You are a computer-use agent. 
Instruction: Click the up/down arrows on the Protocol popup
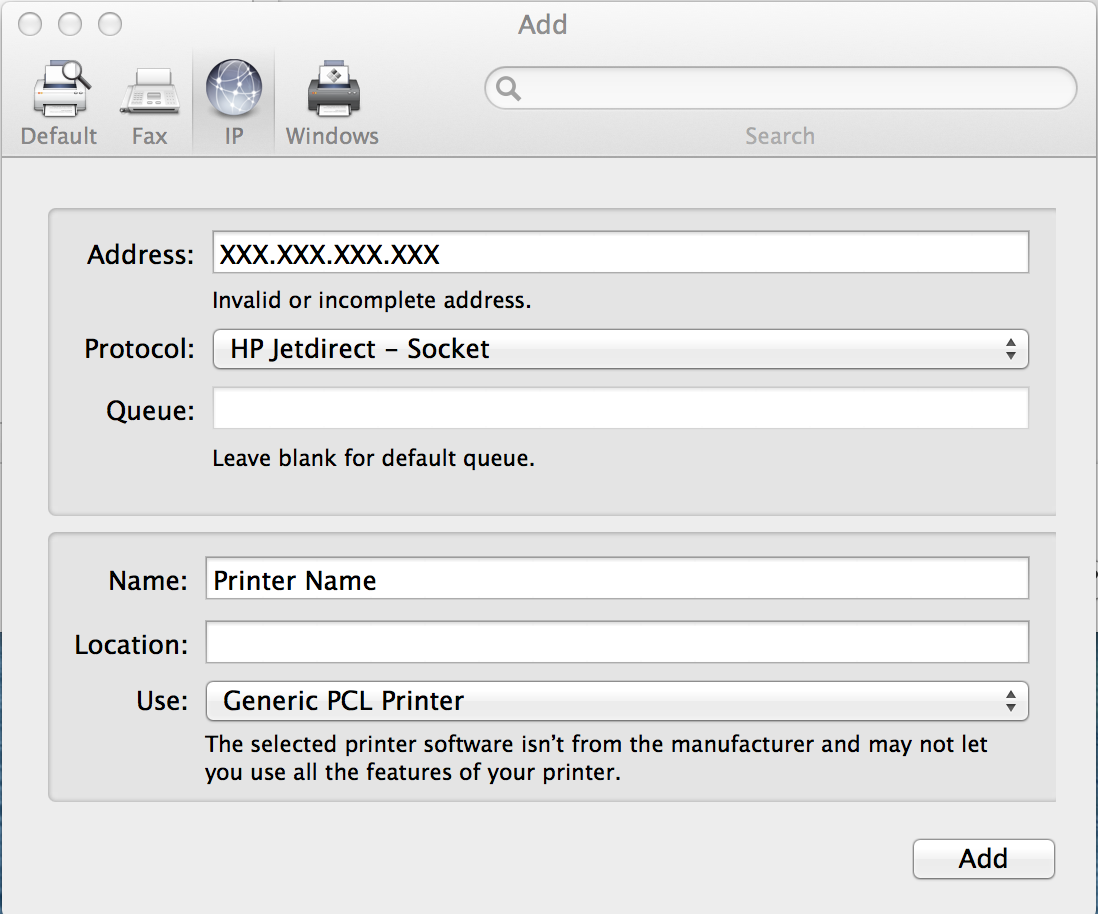pos(1011,349)
